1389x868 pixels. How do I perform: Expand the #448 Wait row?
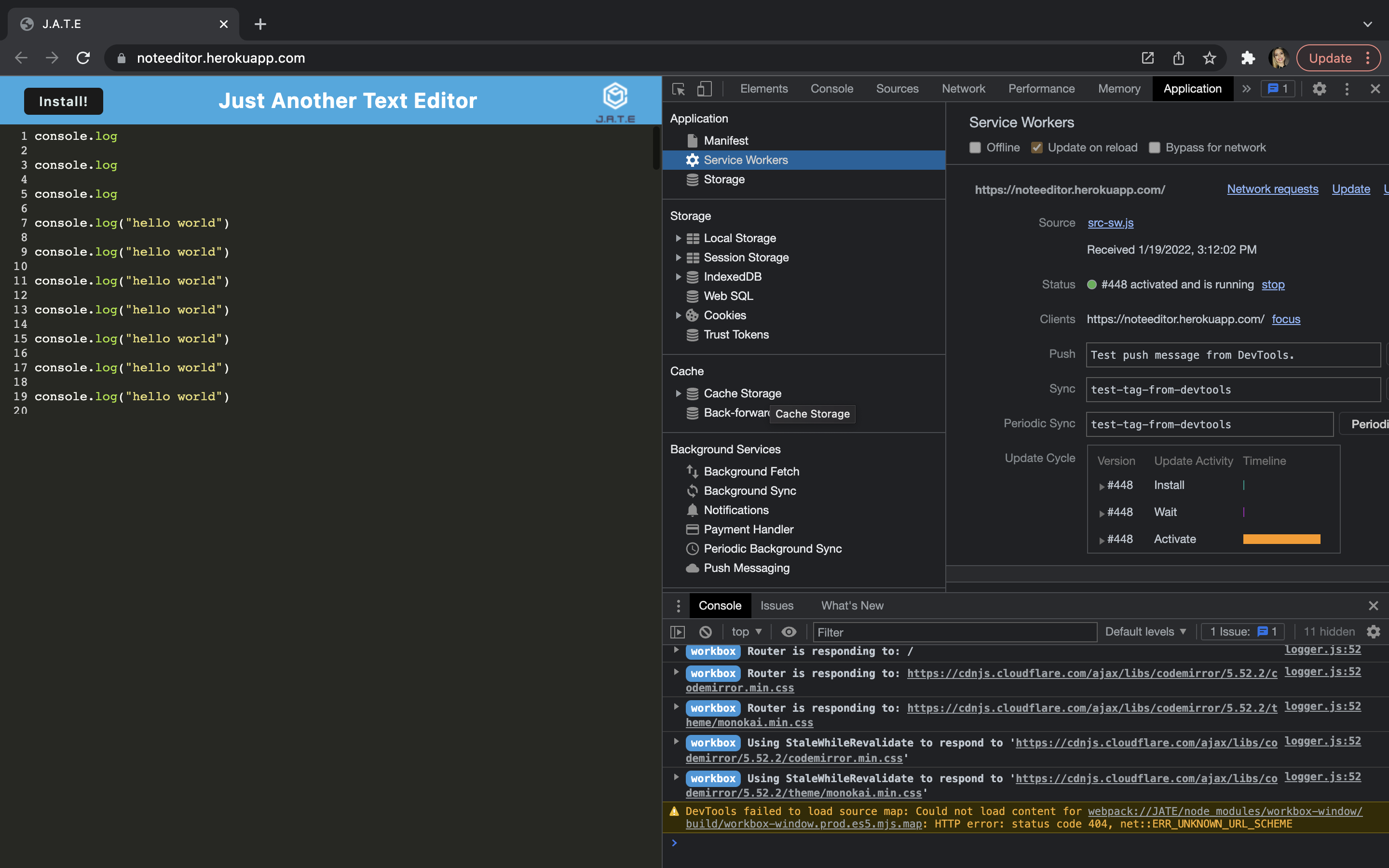pos(1101,513)
